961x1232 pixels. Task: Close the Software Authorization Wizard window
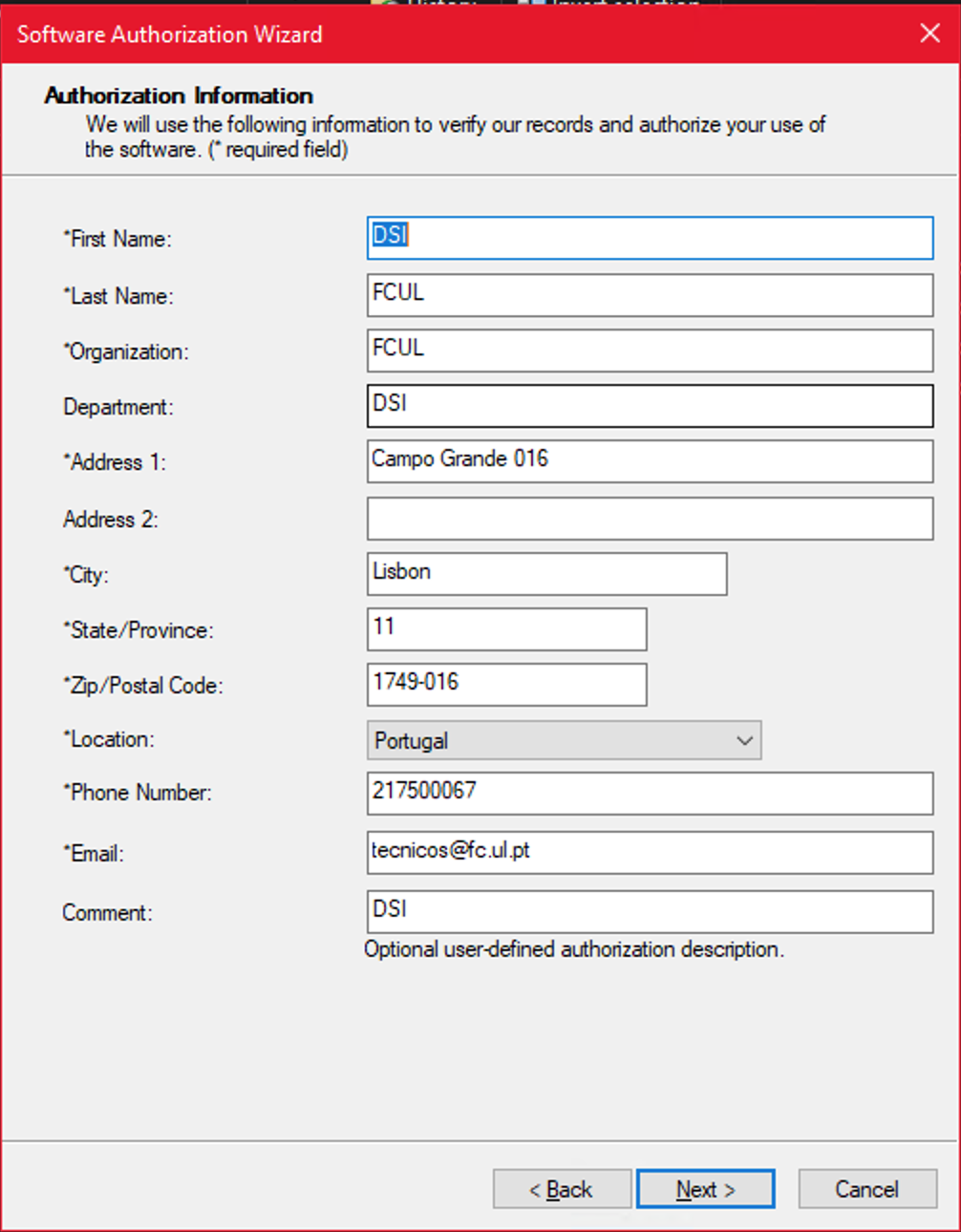pos(929,33)
